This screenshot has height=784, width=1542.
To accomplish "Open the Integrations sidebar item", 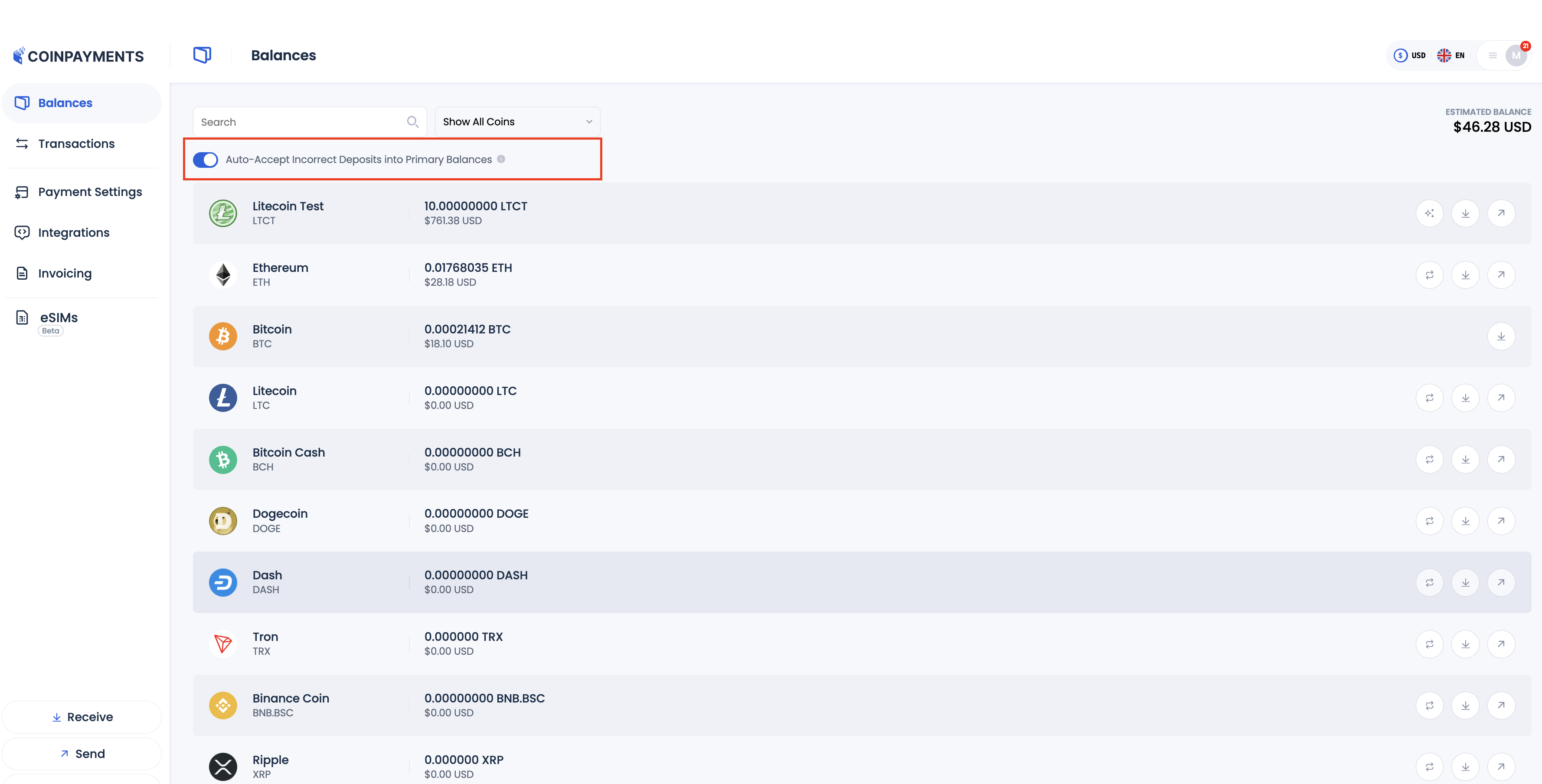I will [74, 233].
